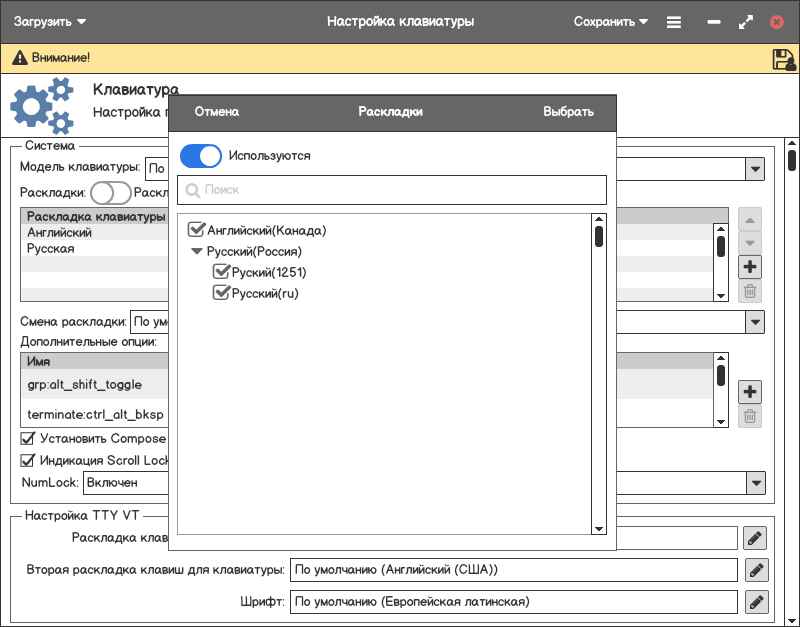Click plus icon to add keyboard layout
The image size is (800, 627).
(x=750, y=267)
